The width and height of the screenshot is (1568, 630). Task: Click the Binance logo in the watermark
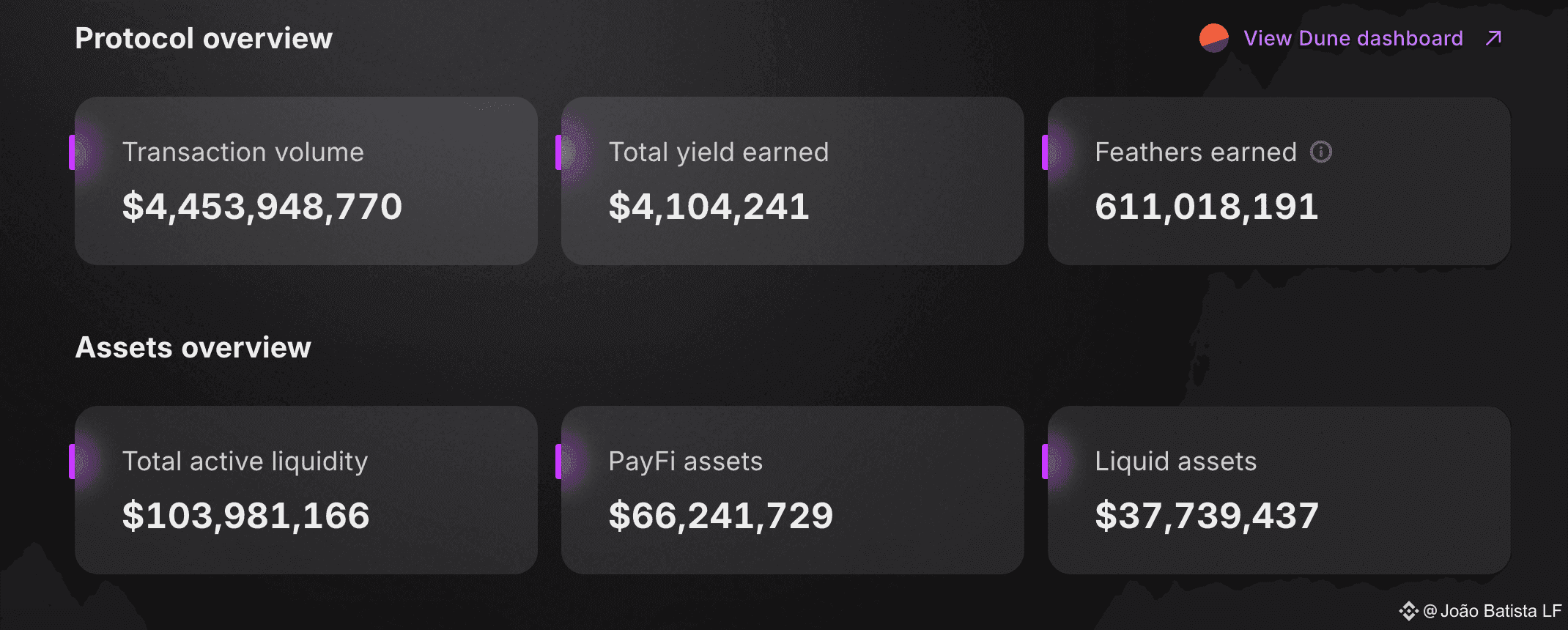click(x=1408, y=611)
